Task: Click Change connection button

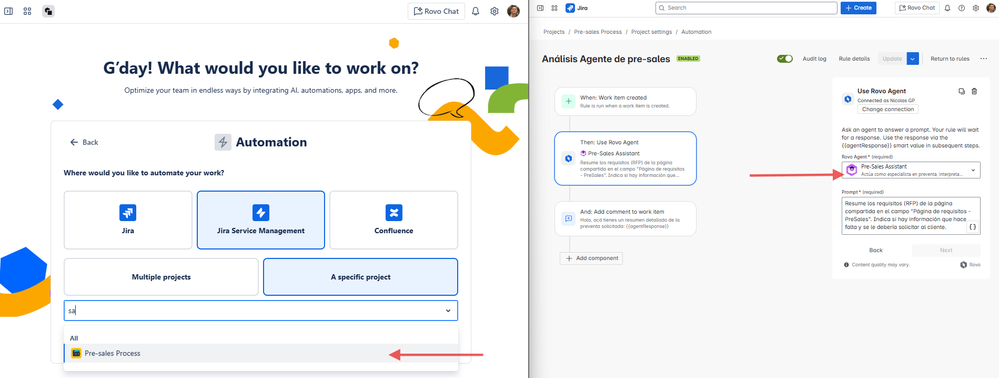Action: [889, 109]
